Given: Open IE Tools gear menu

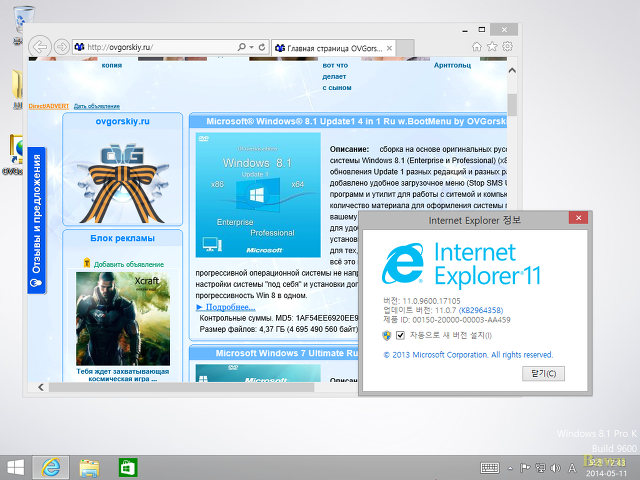Looking at the screenshot, I should pos(507,46).
